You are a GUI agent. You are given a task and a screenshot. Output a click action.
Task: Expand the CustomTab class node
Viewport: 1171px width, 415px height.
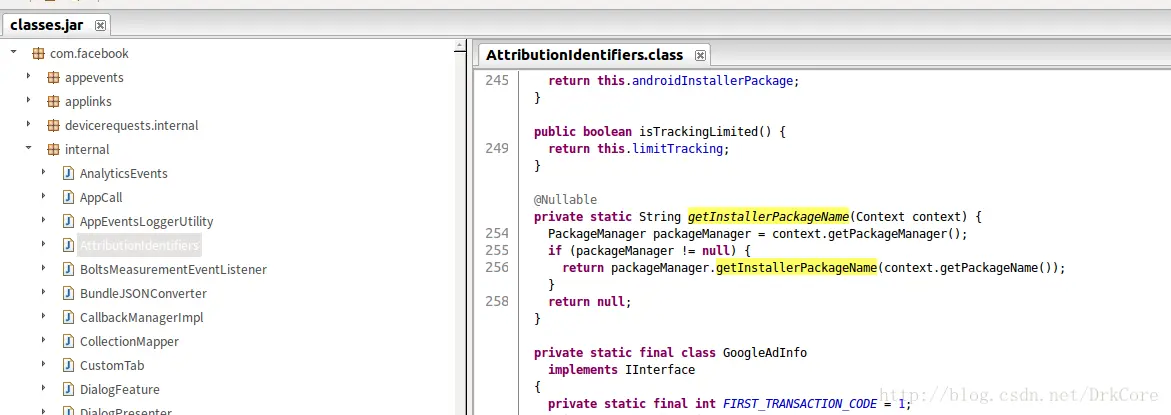(x=44, y=365)
